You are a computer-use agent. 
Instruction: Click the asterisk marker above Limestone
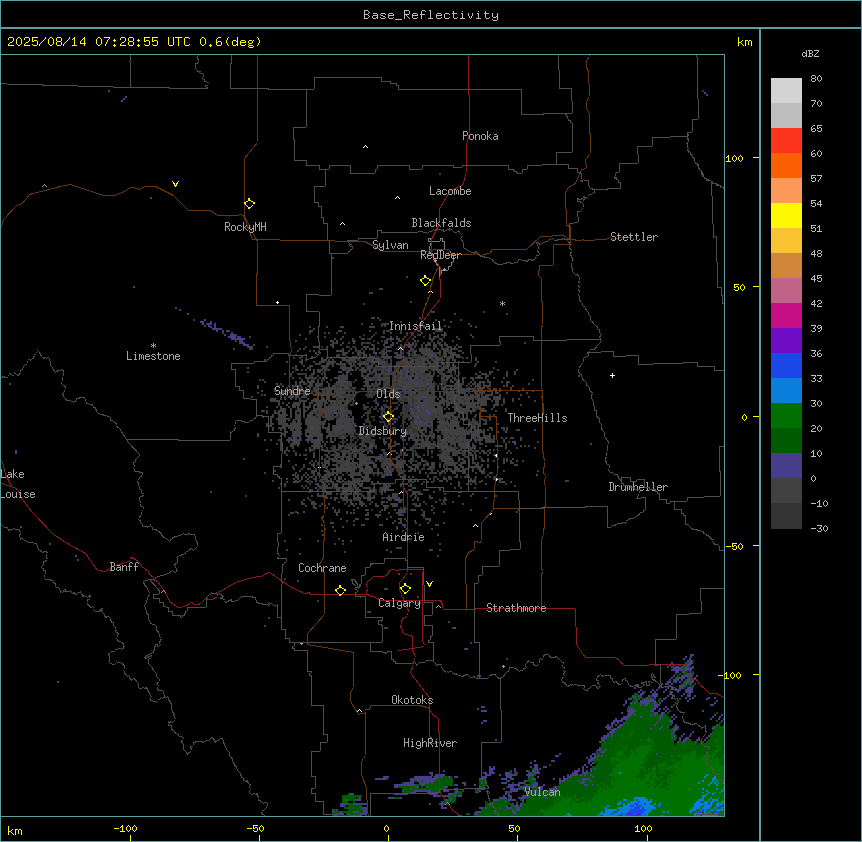[x=153, y=346]
